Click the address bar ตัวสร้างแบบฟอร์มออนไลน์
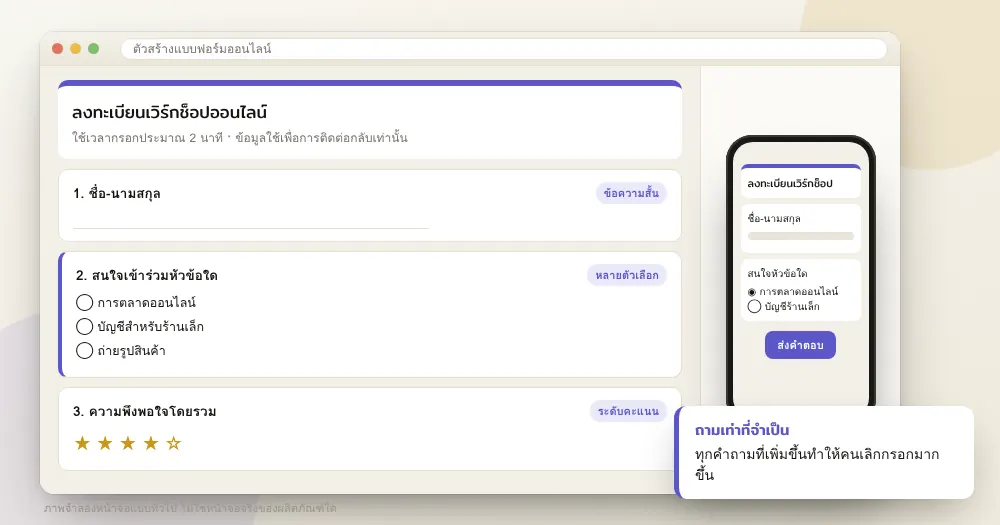 tap(504, 49)
